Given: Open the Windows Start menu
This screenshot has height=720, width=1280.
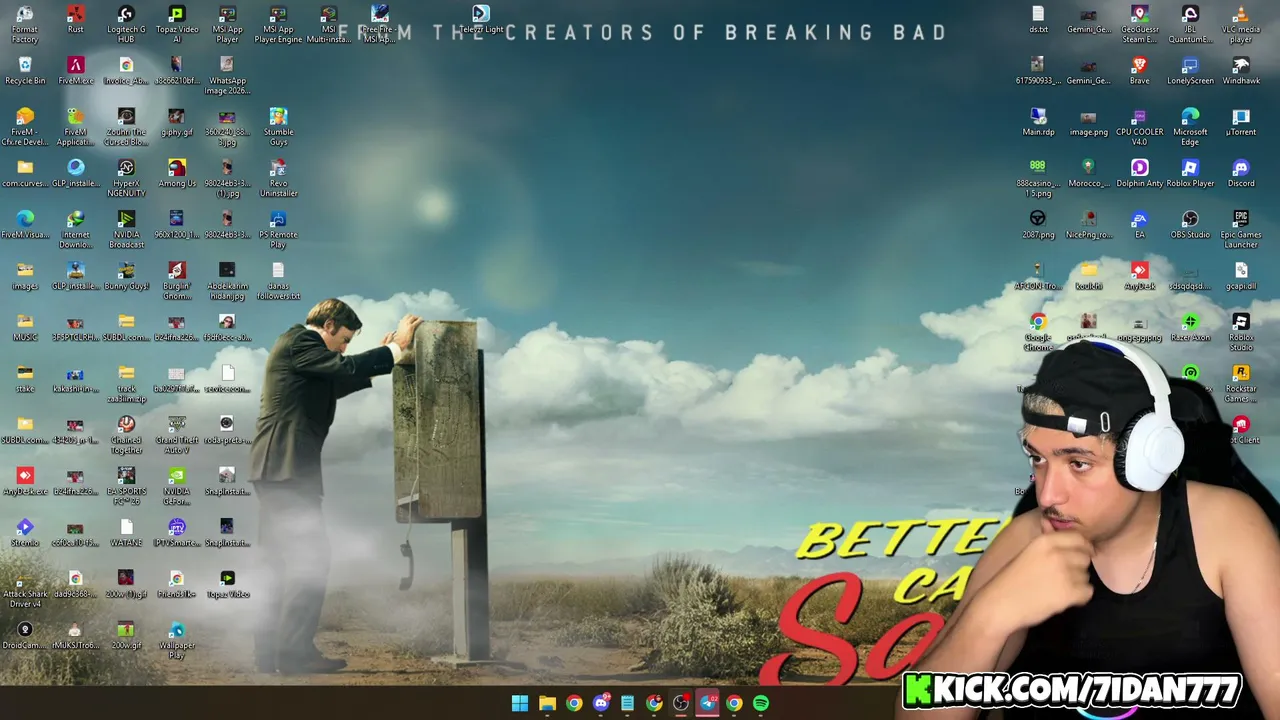Looking at the screenshot, I should click(x=520, y=703).
